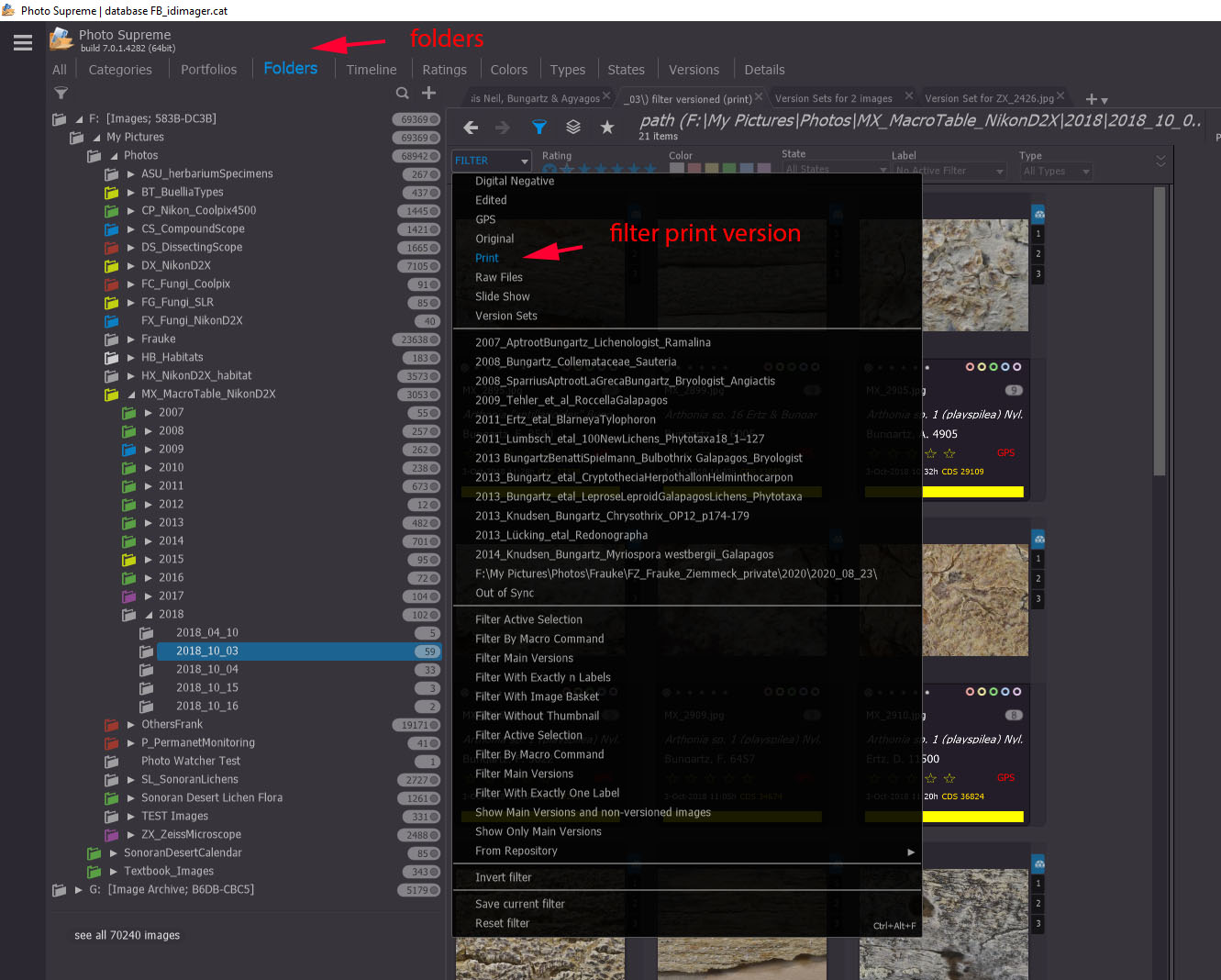The height and width of the screenshot is (980, 1221).
Task: Open the Type 'All Types' dropdown
Action: [1055, 171]
